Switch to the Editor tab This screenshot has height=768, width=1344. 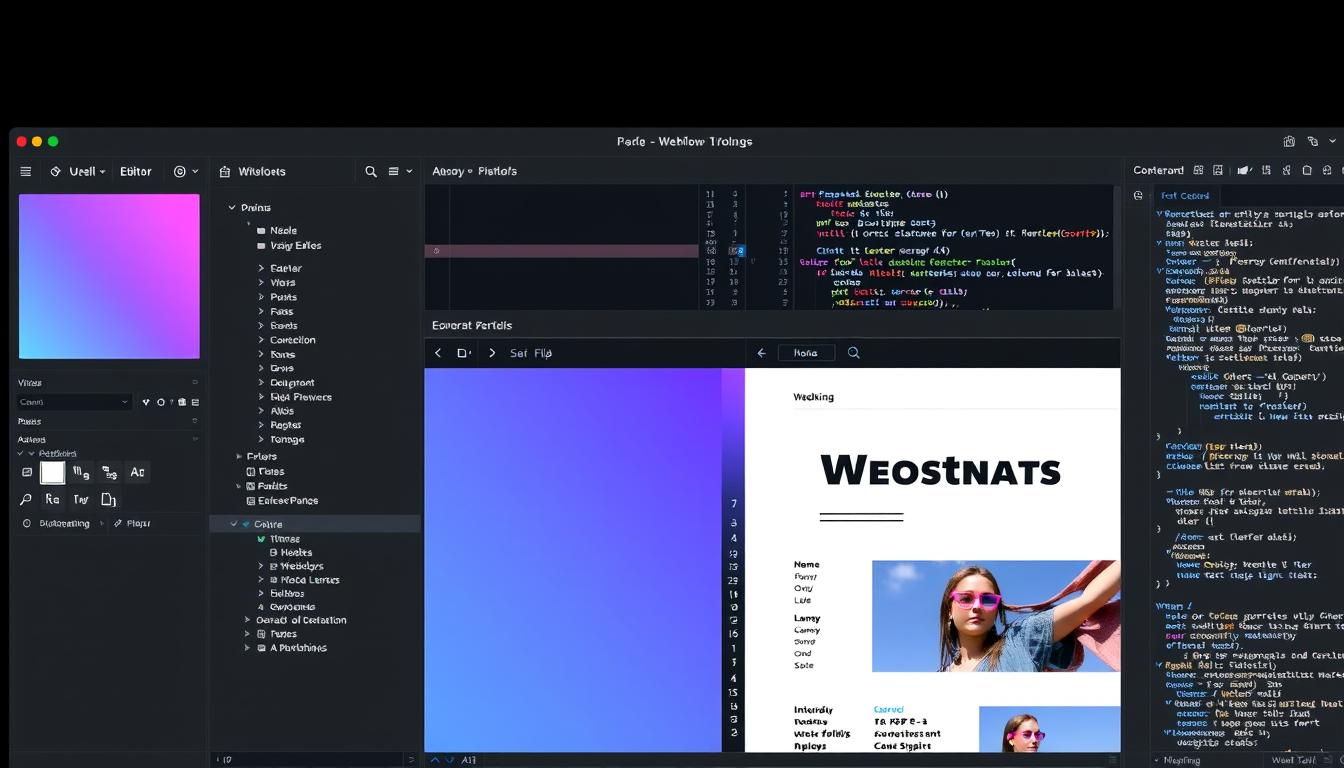[x=136, y=172]
